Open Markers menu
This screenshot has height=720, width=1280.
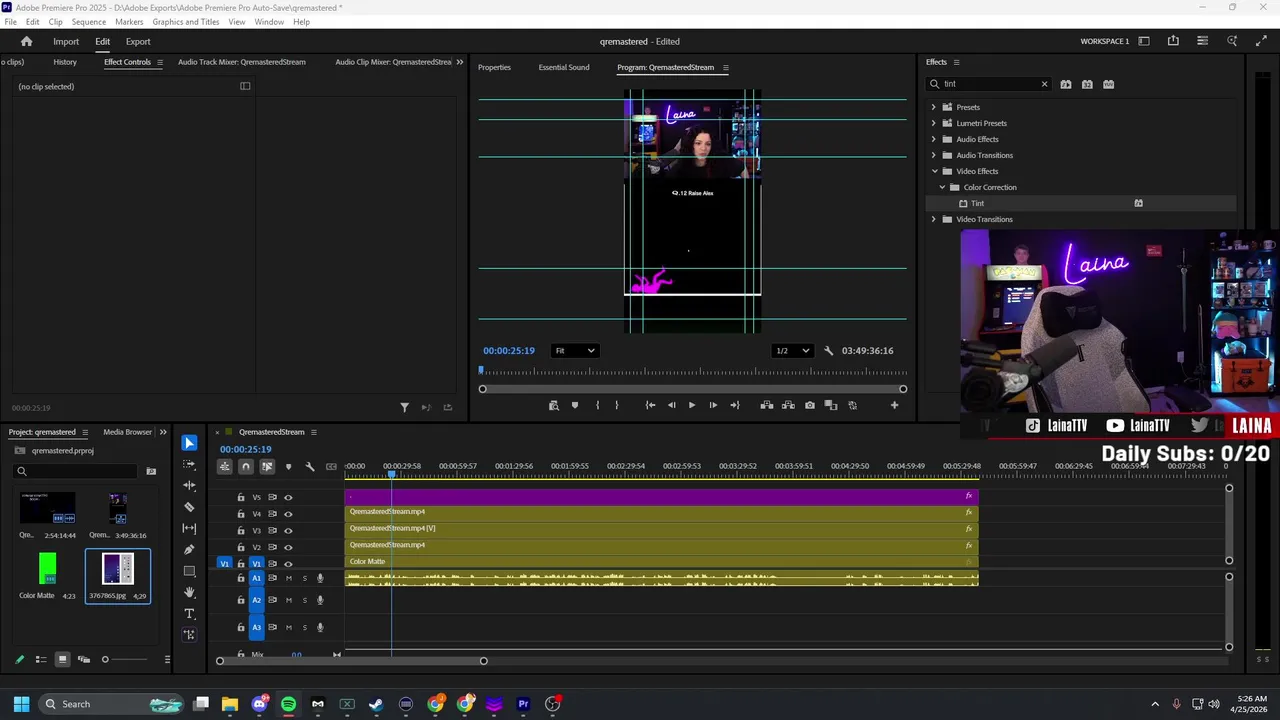129,22
